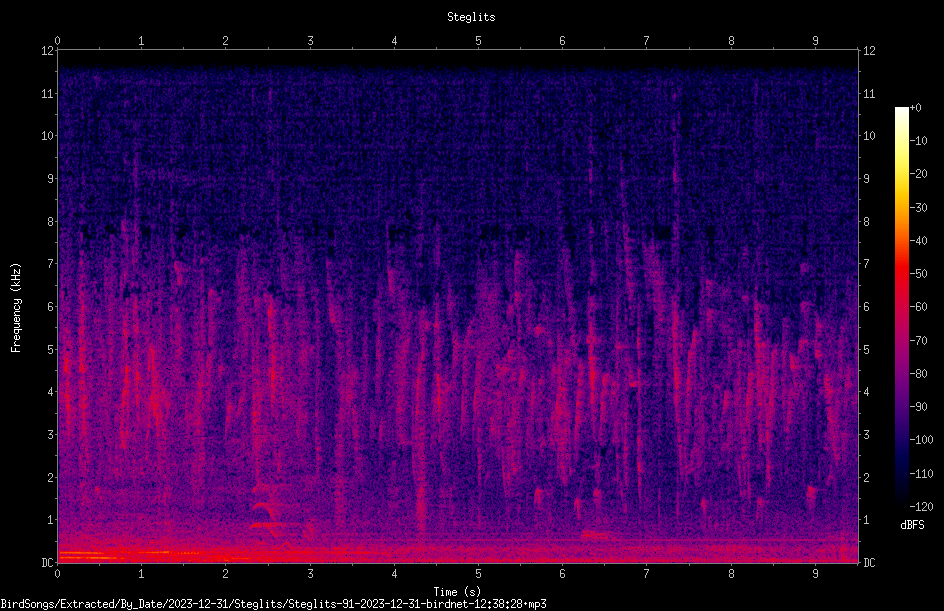944x611 pixels.
Task: Click the file path text at the bottom
Action: (273, 604)
